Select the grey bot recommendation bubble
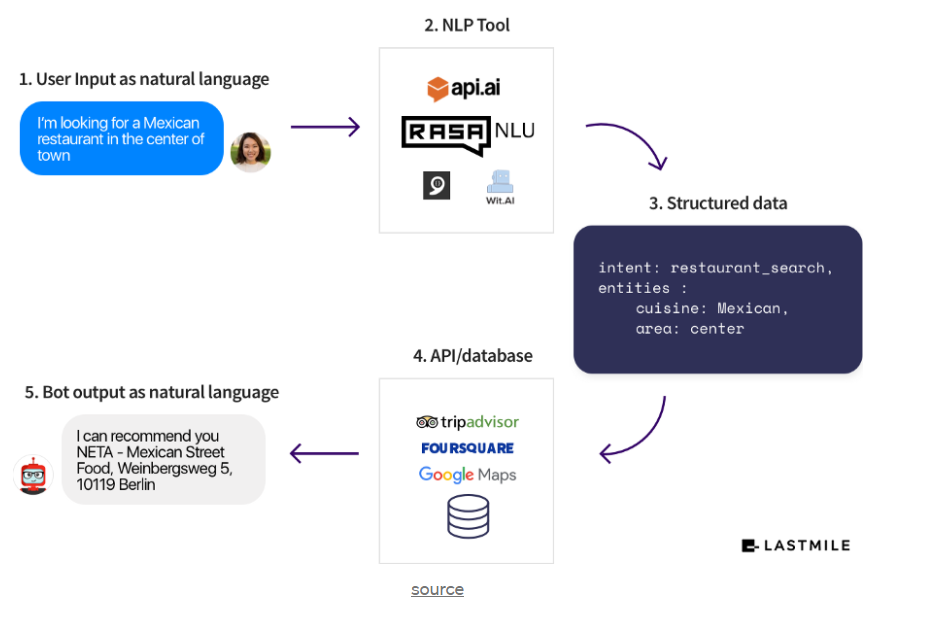The width and height of the screenshot is (931, 621). click(x=163, y=458)
